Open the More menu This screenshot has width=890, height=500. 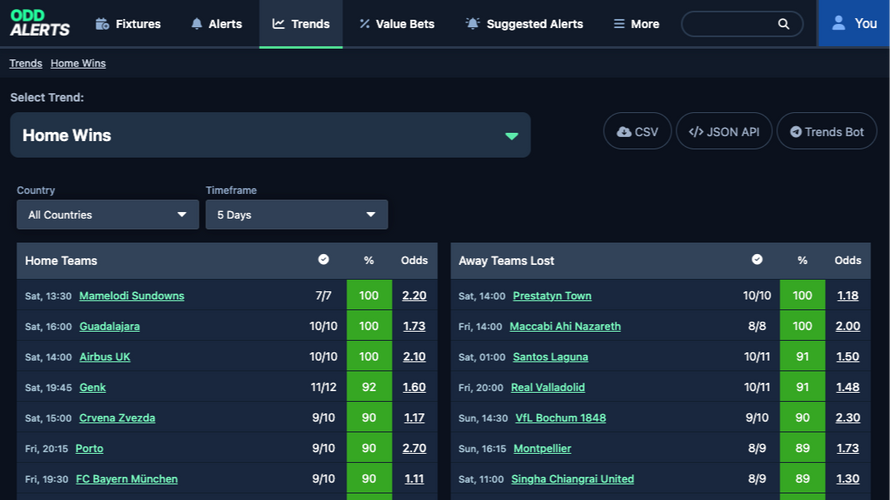(636, 24)
